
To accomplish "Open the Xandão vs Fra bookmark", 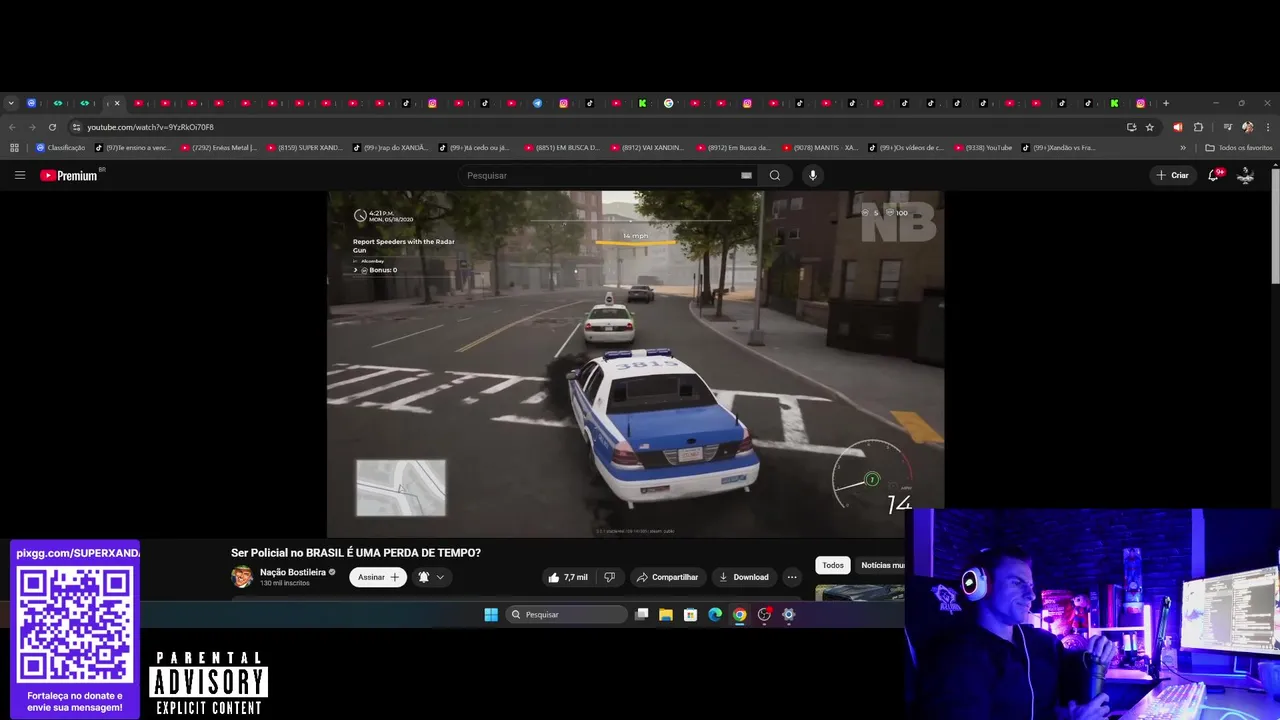I will coord(1059,148).
